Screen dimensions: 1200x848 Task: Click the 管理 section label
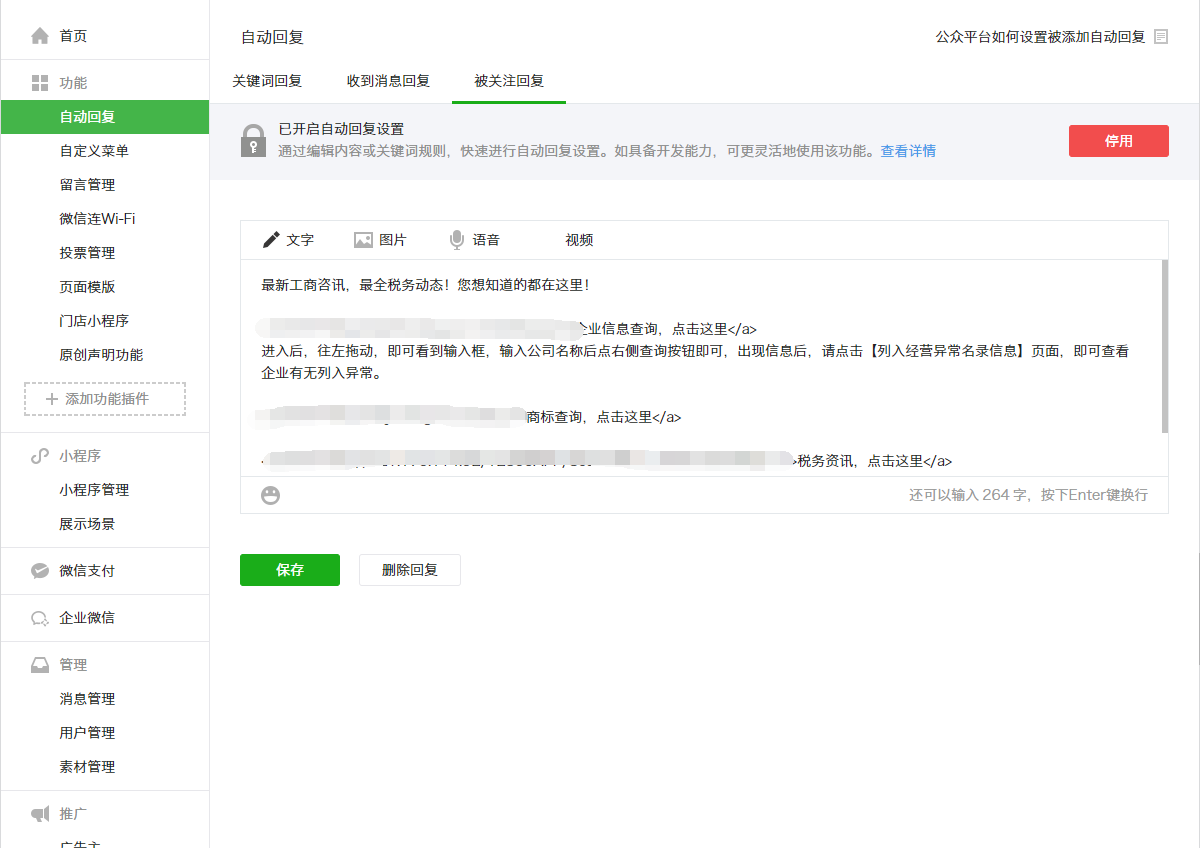point(73,665)
